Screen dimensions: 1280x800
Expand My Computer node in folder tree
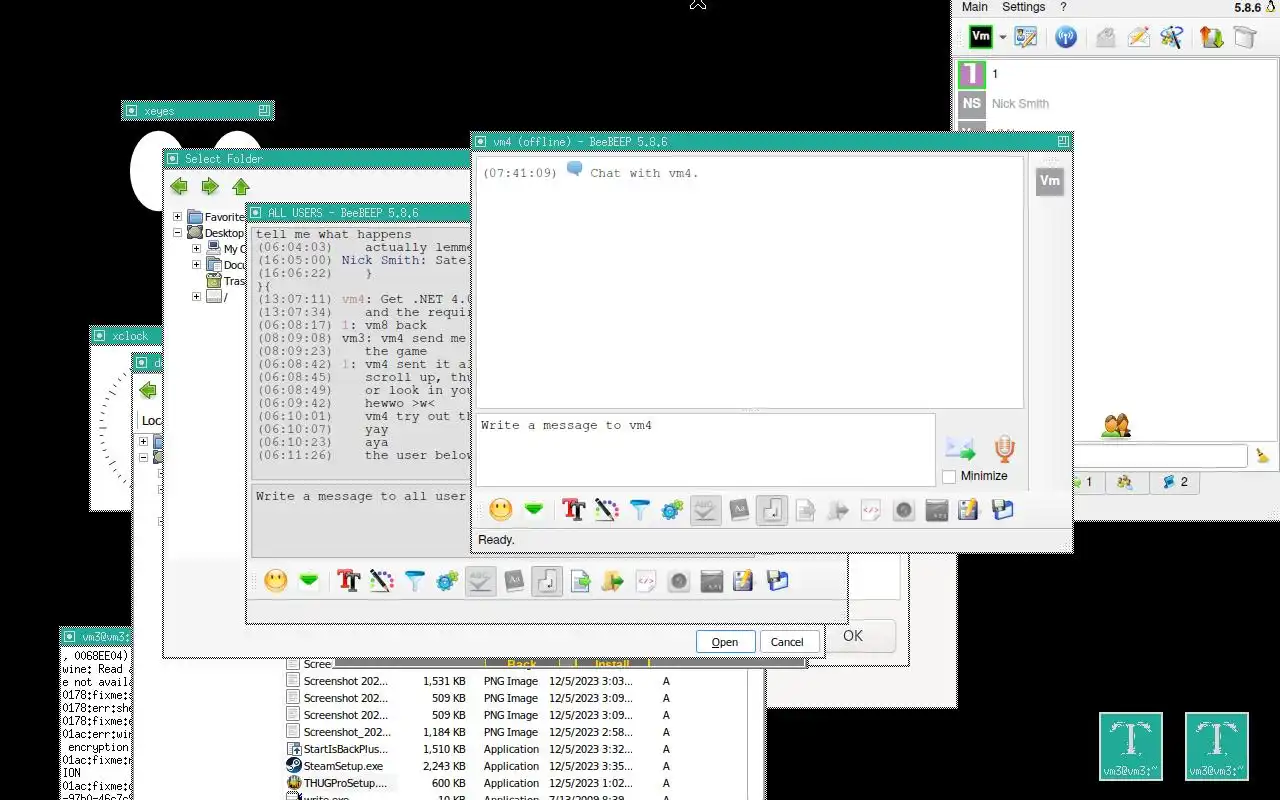[x=197, y=249]
